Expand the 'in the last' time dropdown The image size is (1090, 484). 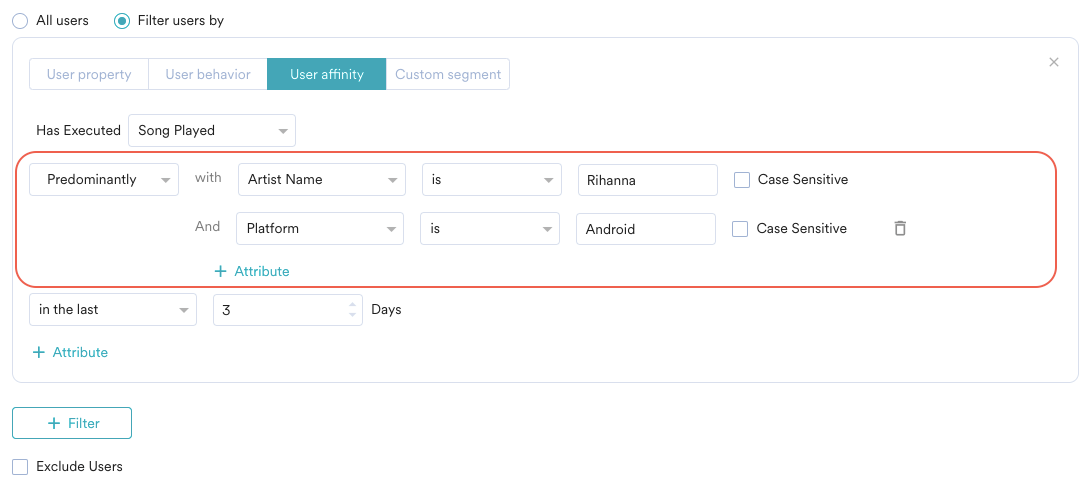(x=113, y=310)
